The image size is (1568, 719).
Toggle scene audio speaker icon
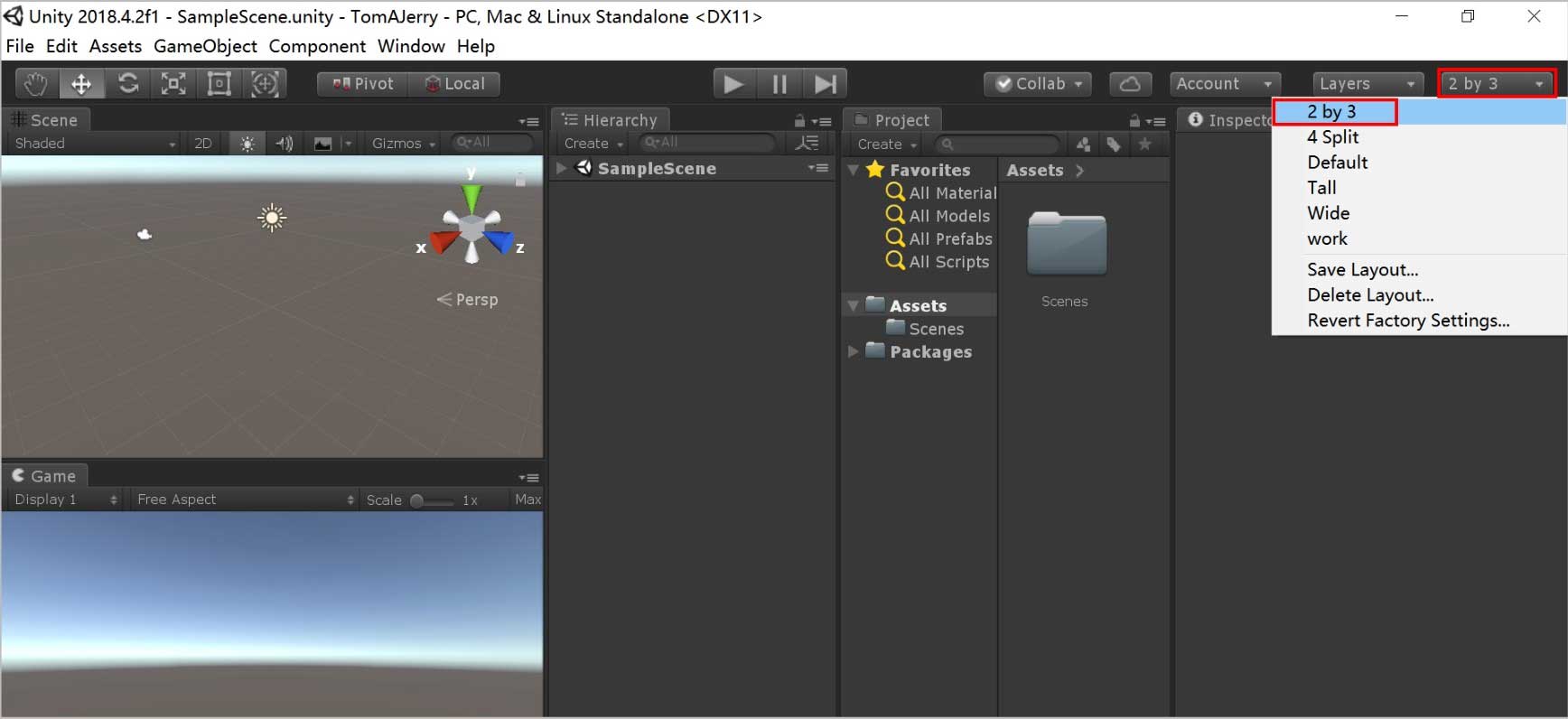(x=285, y=144)
